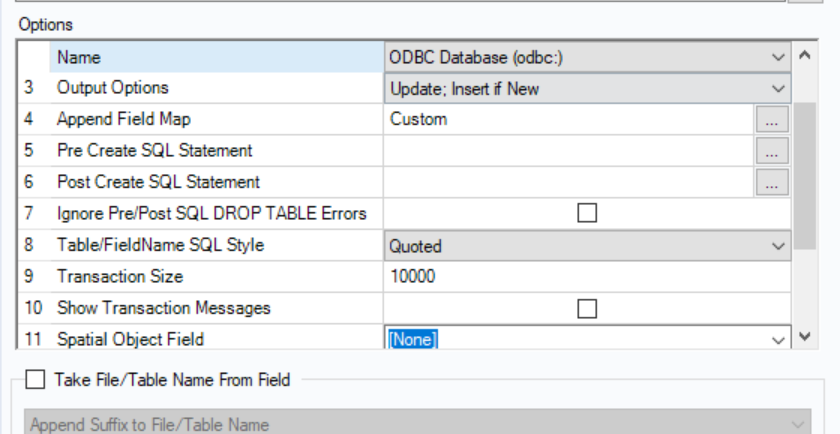The width and height of the screenshot is (840, 434).
Task: Click the options list scroll up arrow
Action: pyautogui.click(x=805, y=55)
